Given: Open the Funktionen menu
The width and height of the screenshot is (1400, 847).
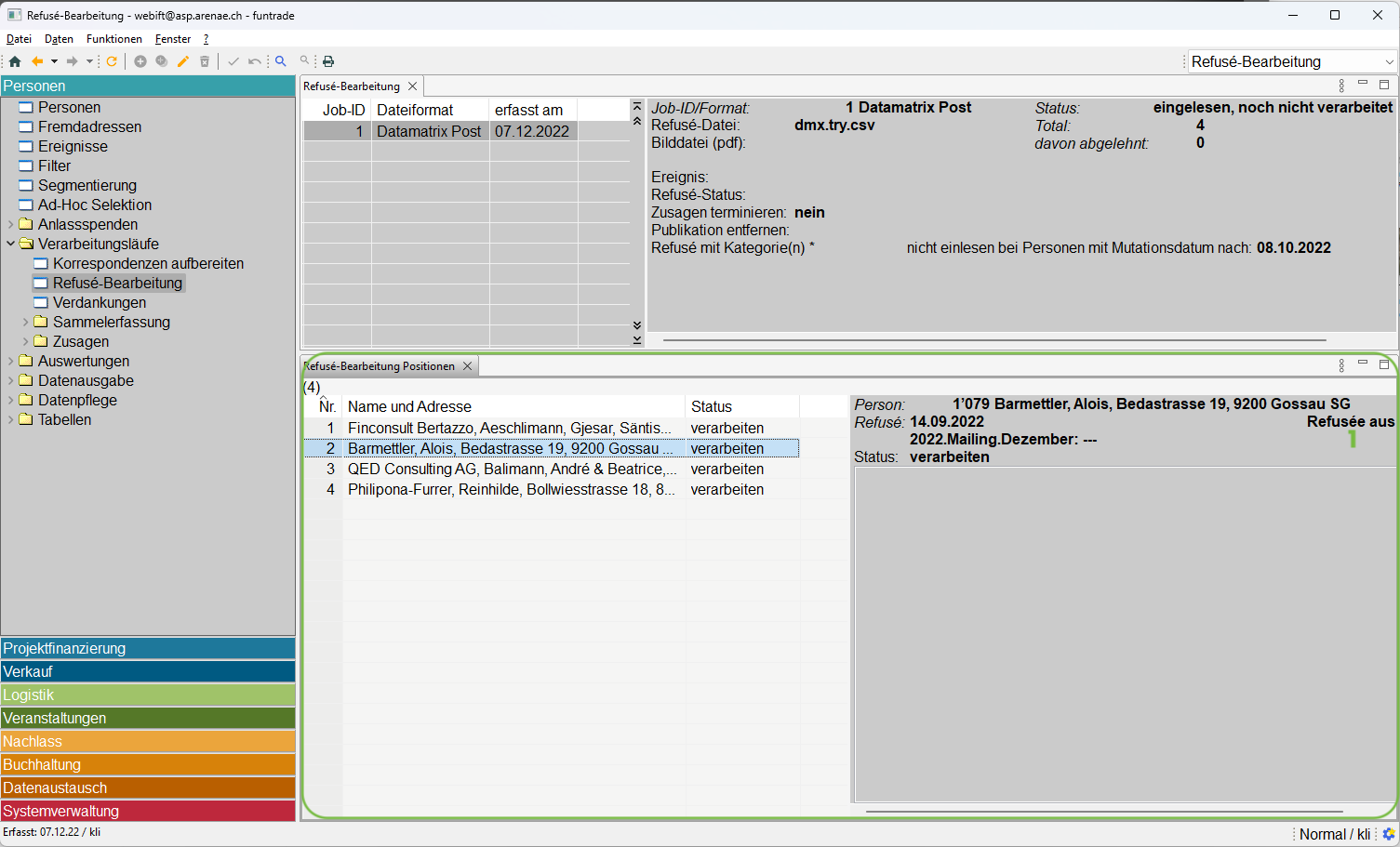Looking at the screenshot, I should click(x=113, y=39).
